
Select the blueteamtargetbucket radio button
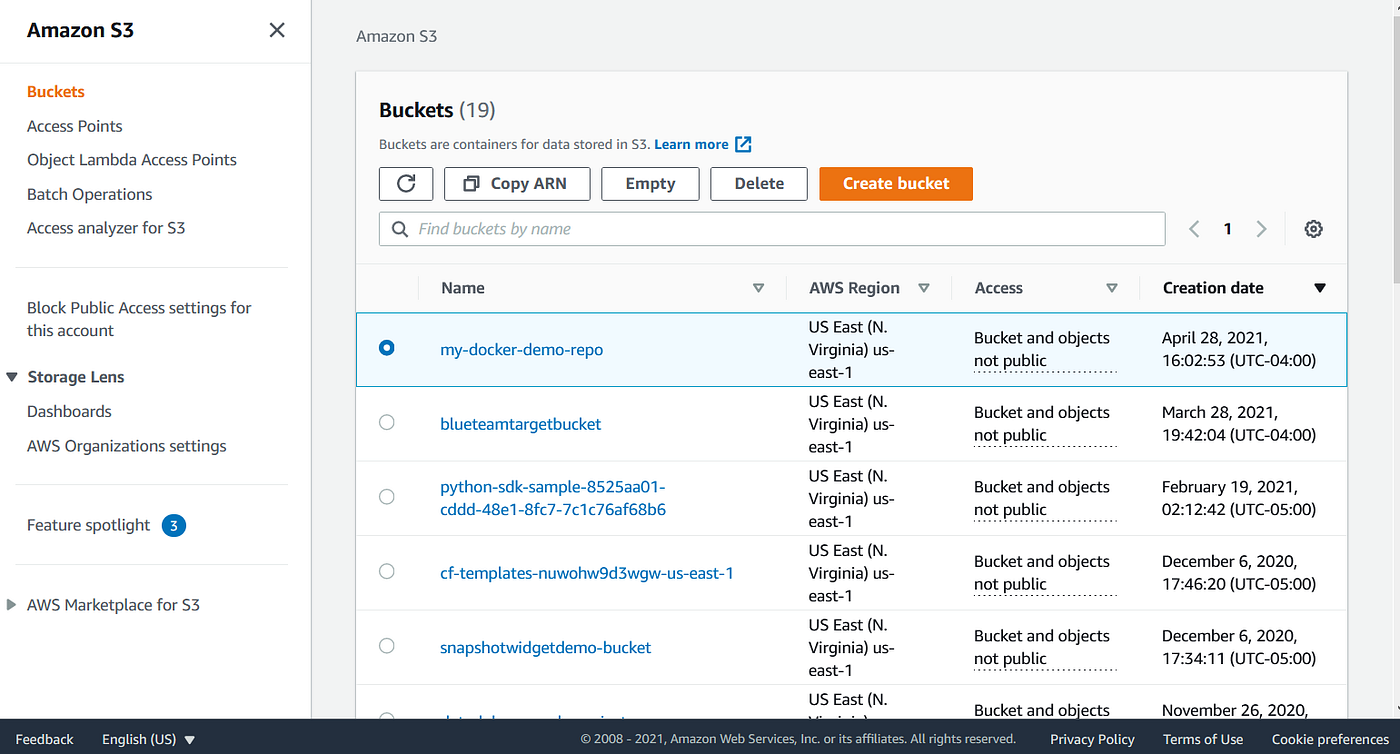pos(387,422)
